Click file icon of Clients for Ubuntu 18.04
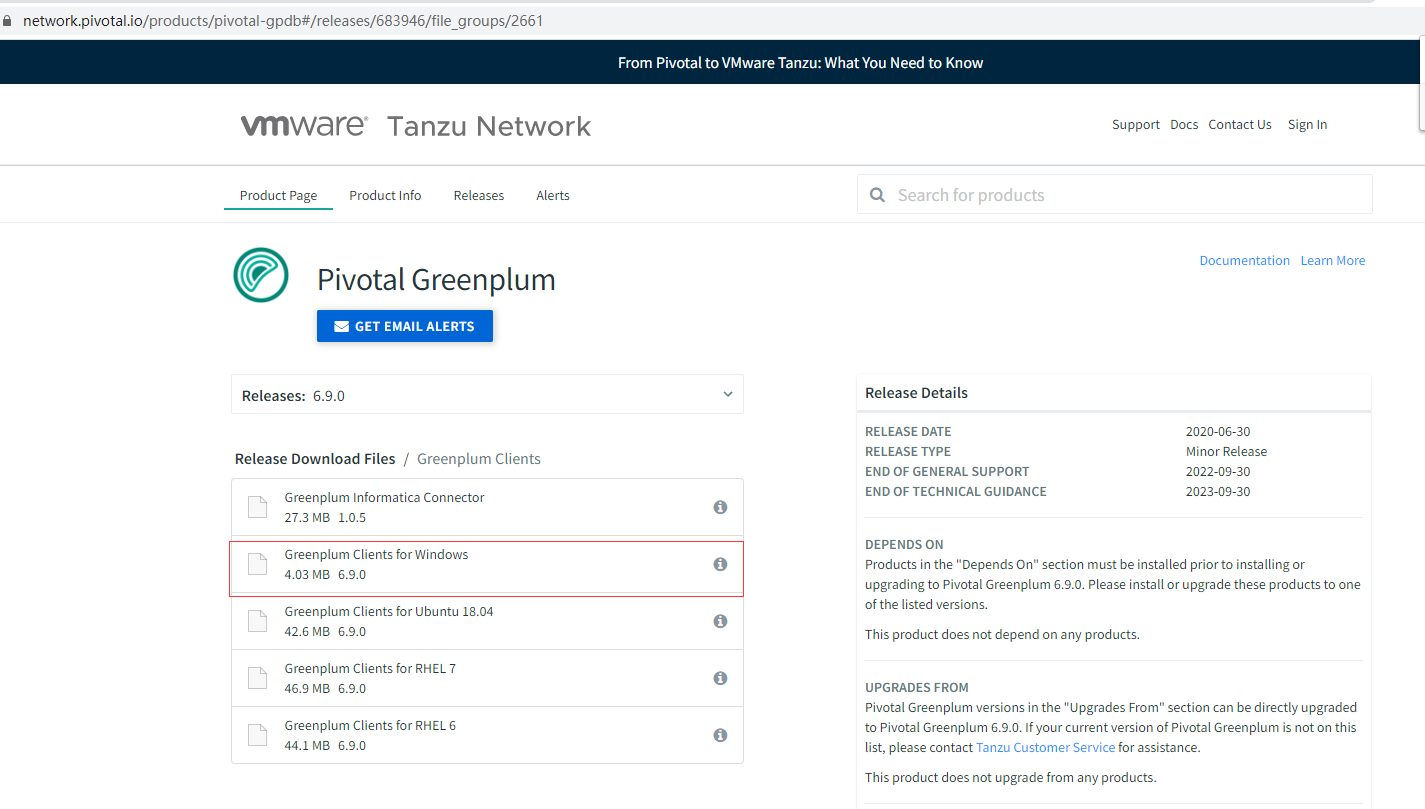 click(x=258, y=621)
